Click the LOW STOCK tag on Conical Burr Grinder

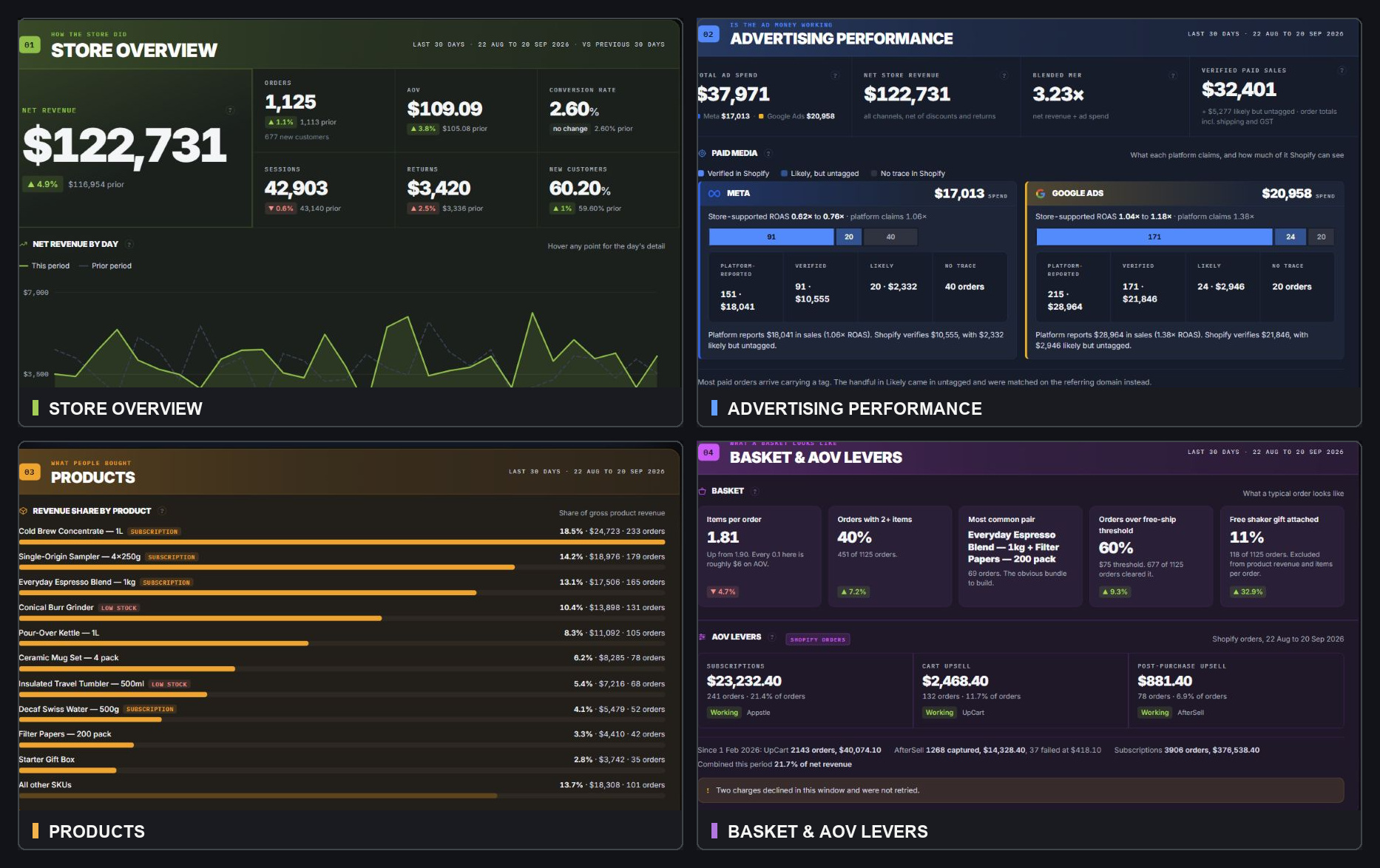[x=119, y=608]
